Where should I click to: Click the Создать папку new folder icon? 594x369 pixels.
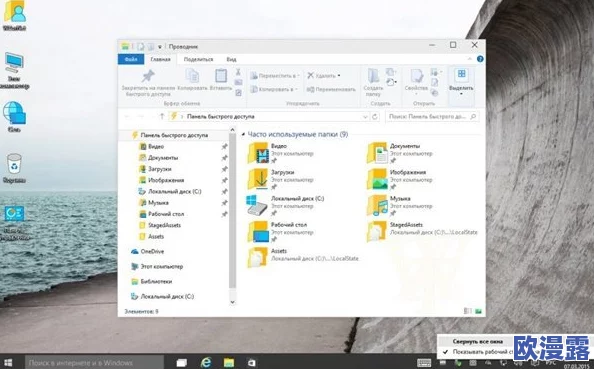point(373,76)
